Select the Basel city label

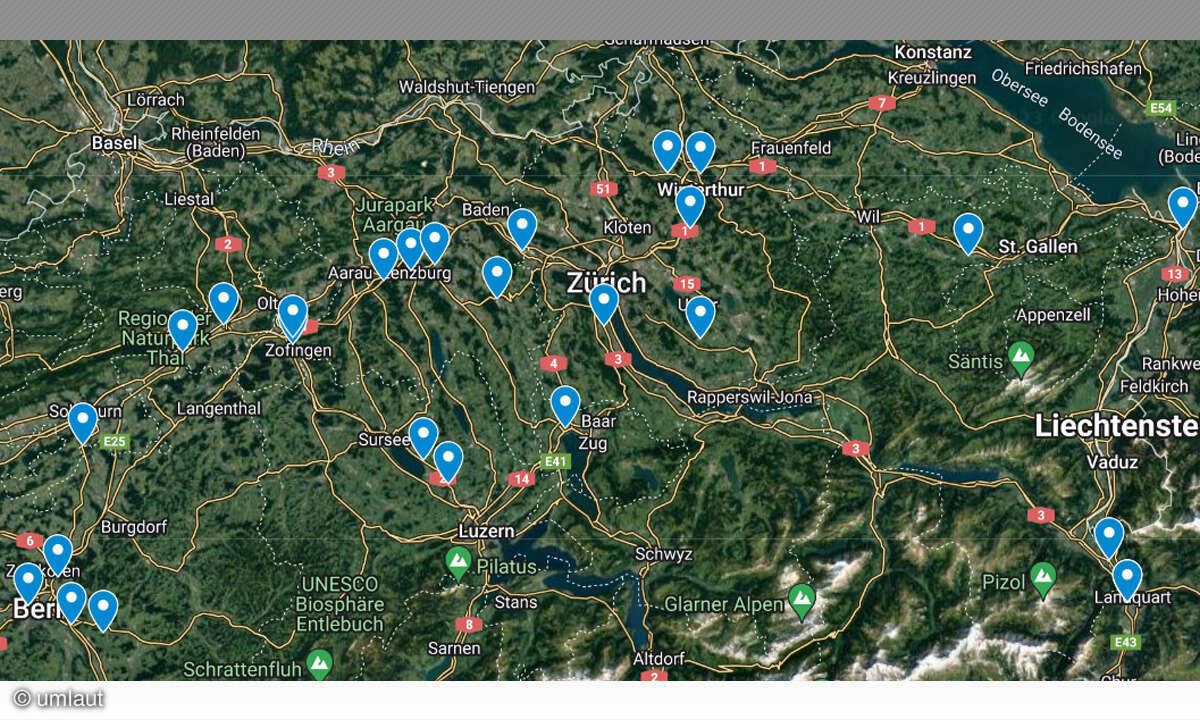[115, 144]
